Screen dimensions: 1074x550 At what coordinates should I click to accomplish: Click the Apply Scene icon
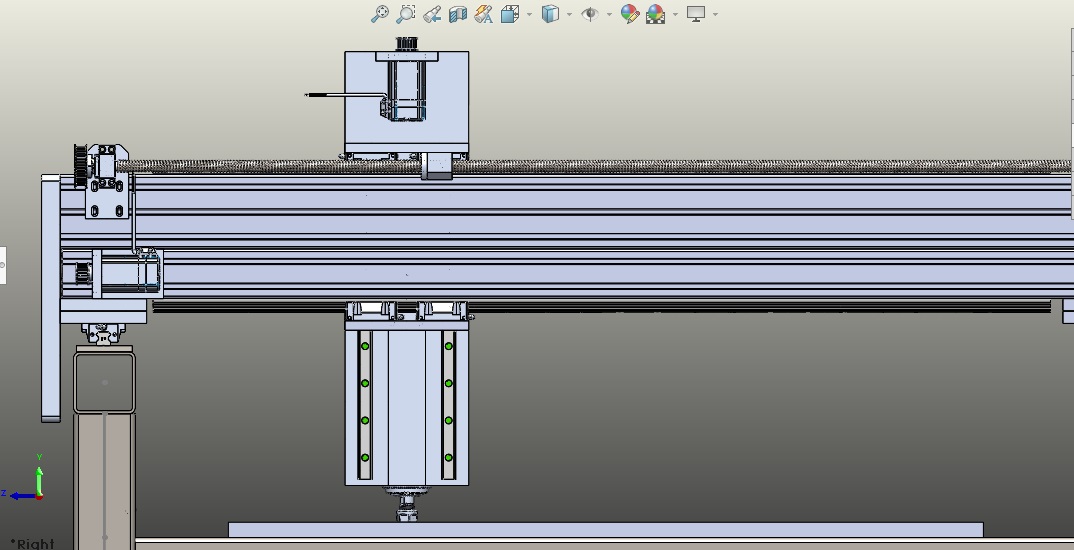pyautogui.click(x=656, y=14)
